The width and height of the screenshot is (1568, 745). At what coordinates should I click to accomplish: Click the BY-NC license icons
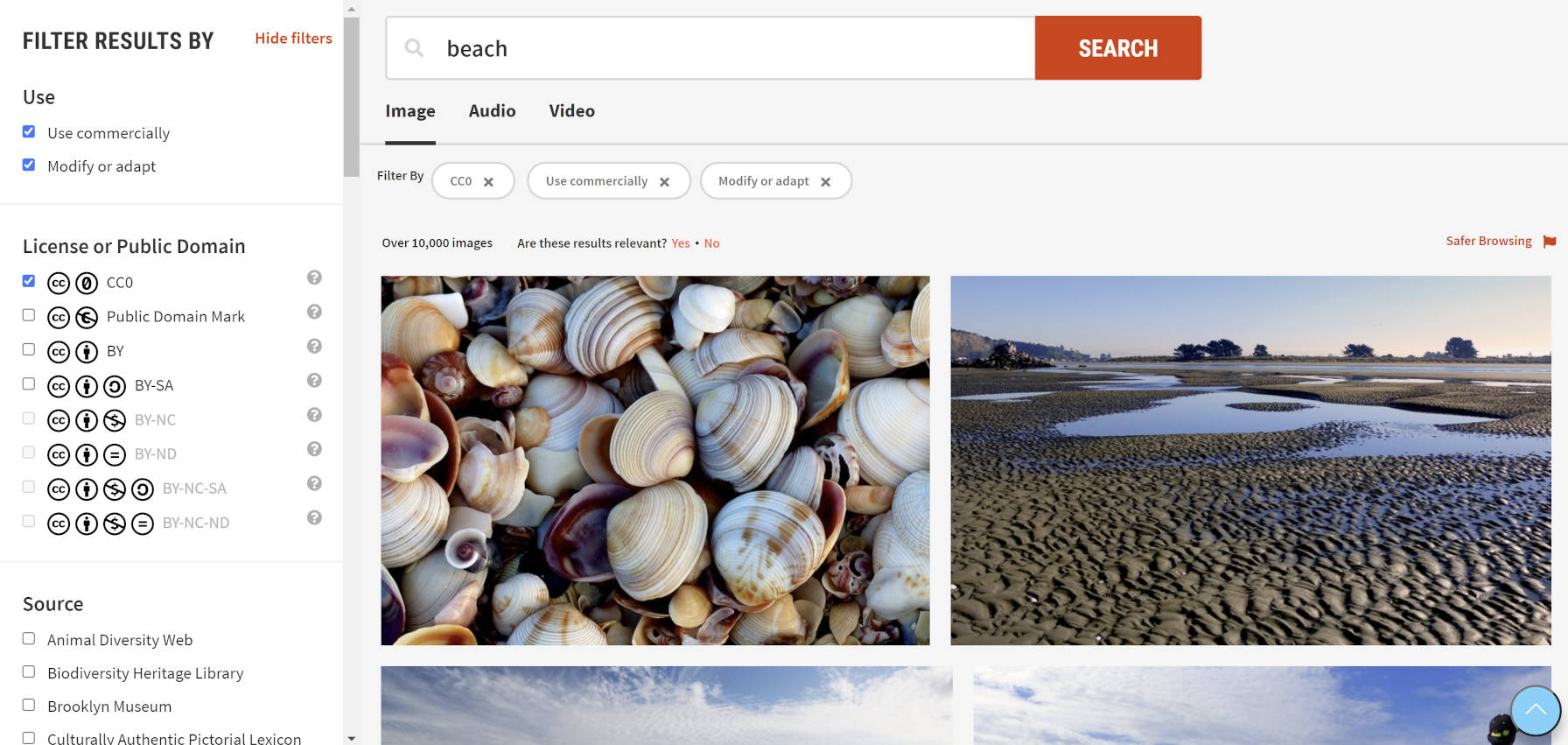click(x=87, y=420)
